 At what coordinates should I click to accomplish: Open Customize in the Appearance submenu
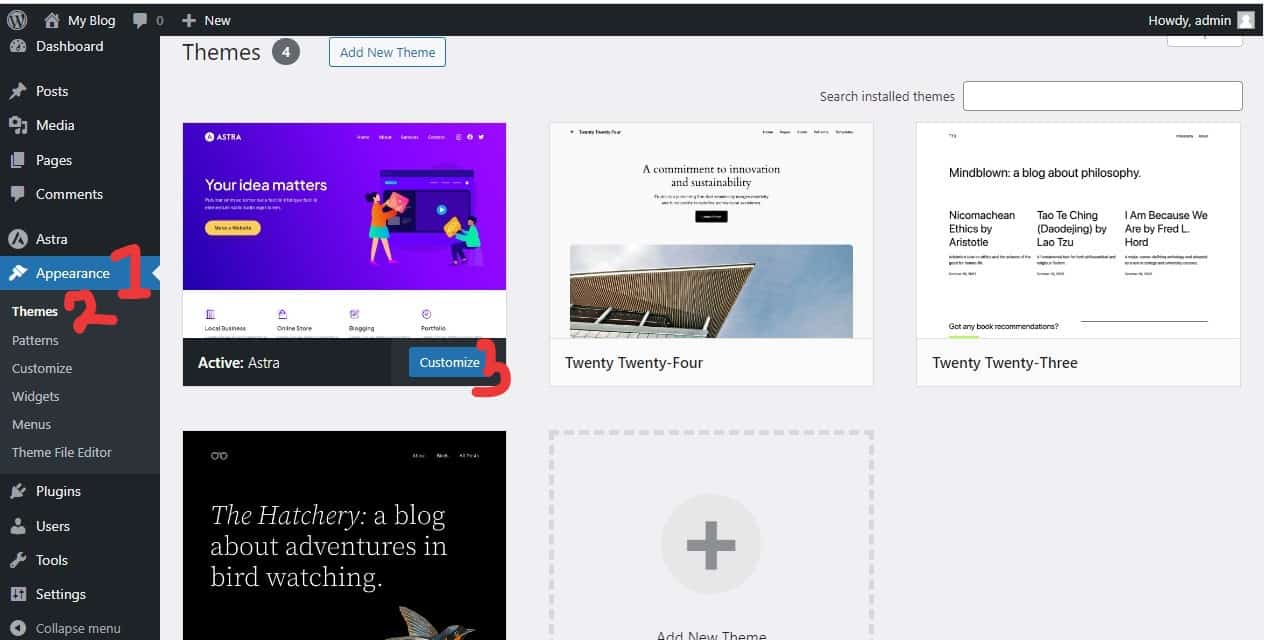(x=42, y=368)
